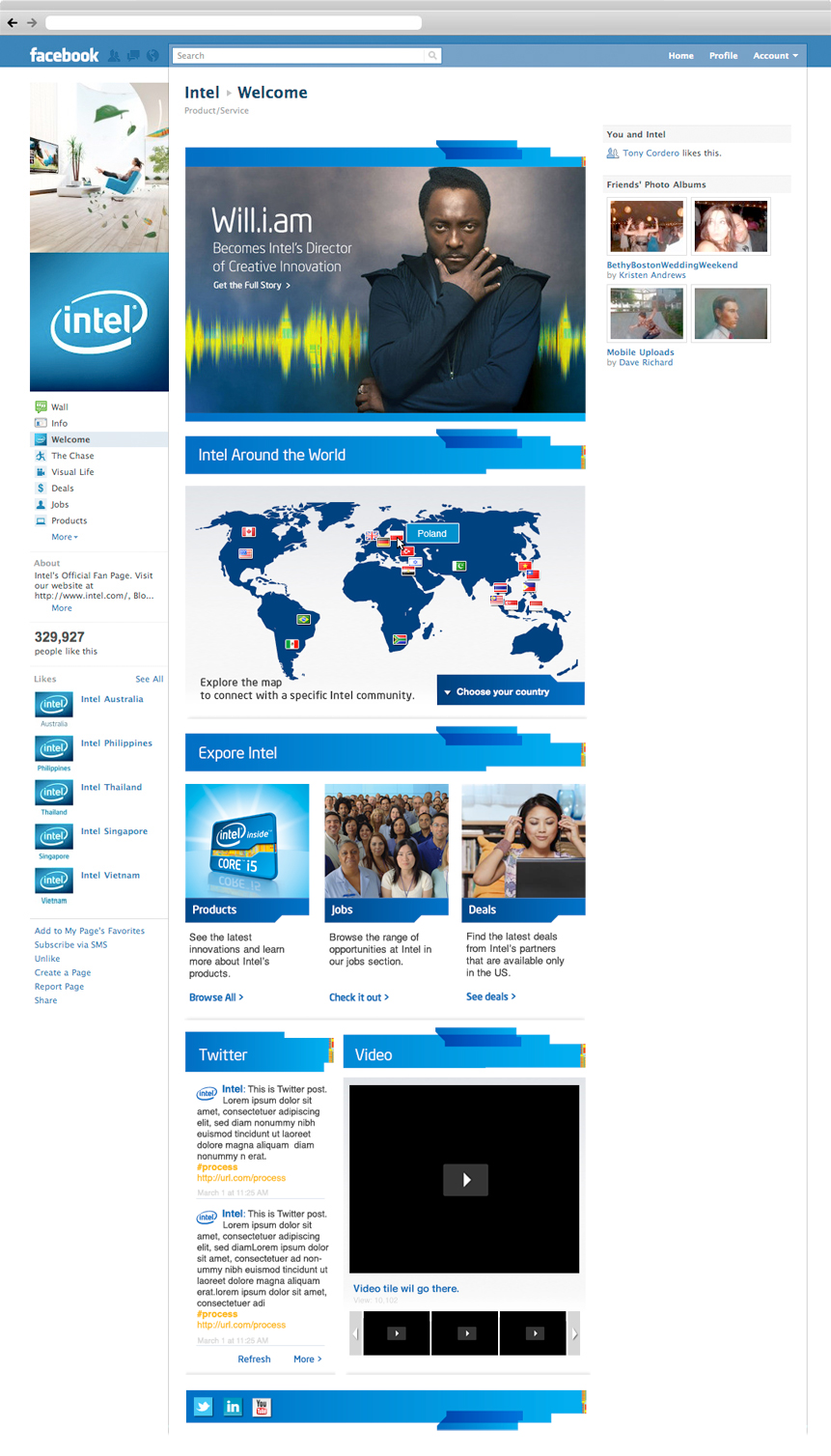The height and width of the screenshot is (1456, 831).
Task: Open Intel Philippines page link
Action: [117, 743]
